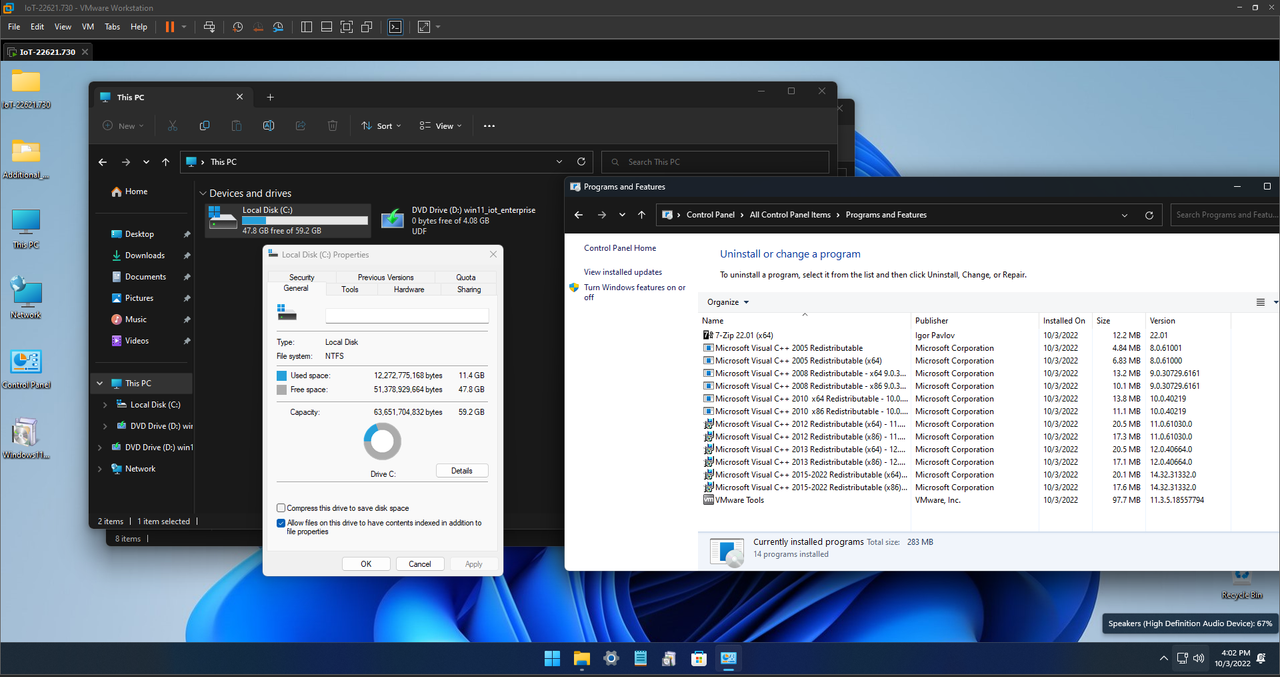Open the View dropdown in File Explorer
The image size is (1280, 677).
(441, 126)
